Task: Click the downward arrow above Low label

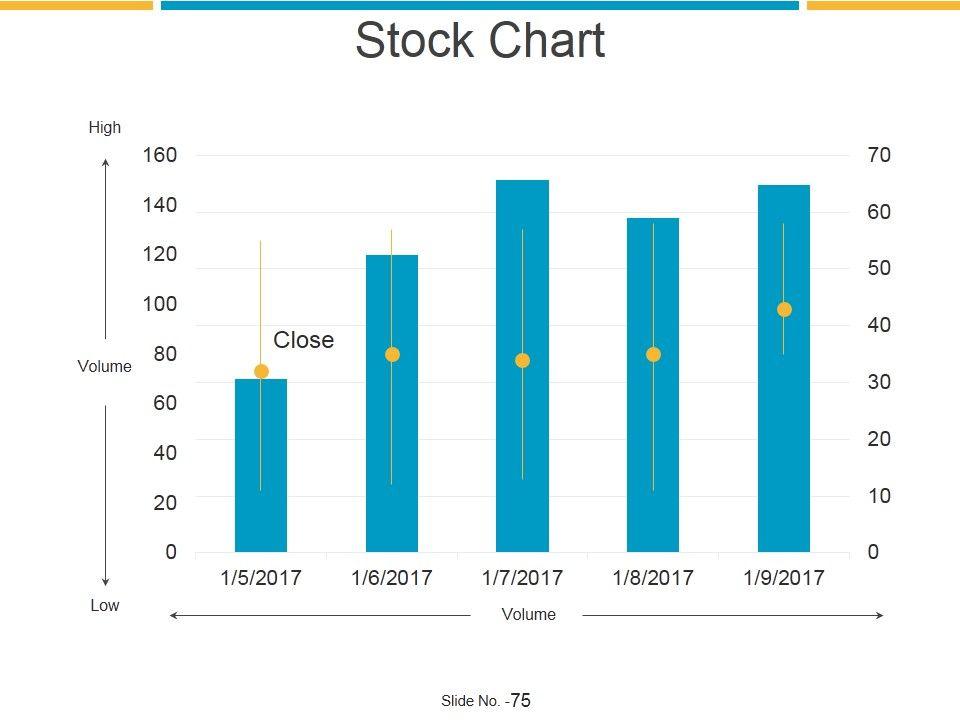Action: coord(105,578)
